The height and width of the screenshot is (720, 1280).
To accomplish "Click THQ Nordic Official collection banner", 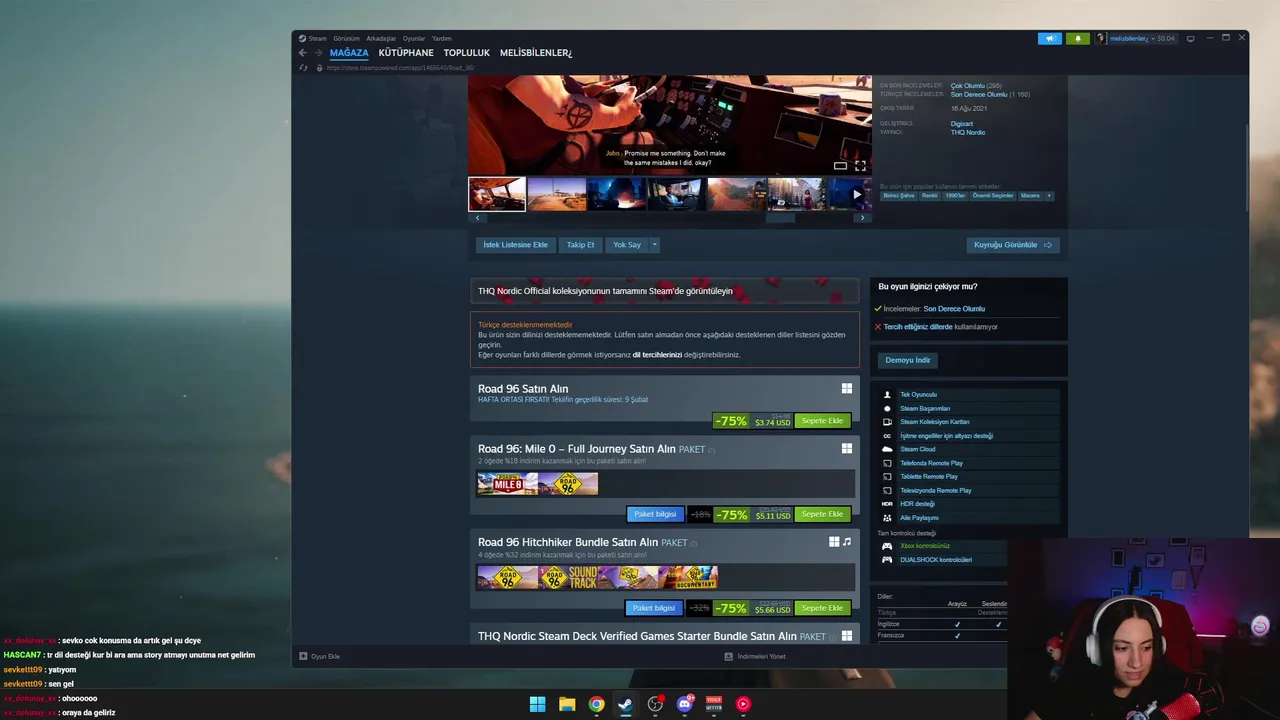I will tap(665, 291).
